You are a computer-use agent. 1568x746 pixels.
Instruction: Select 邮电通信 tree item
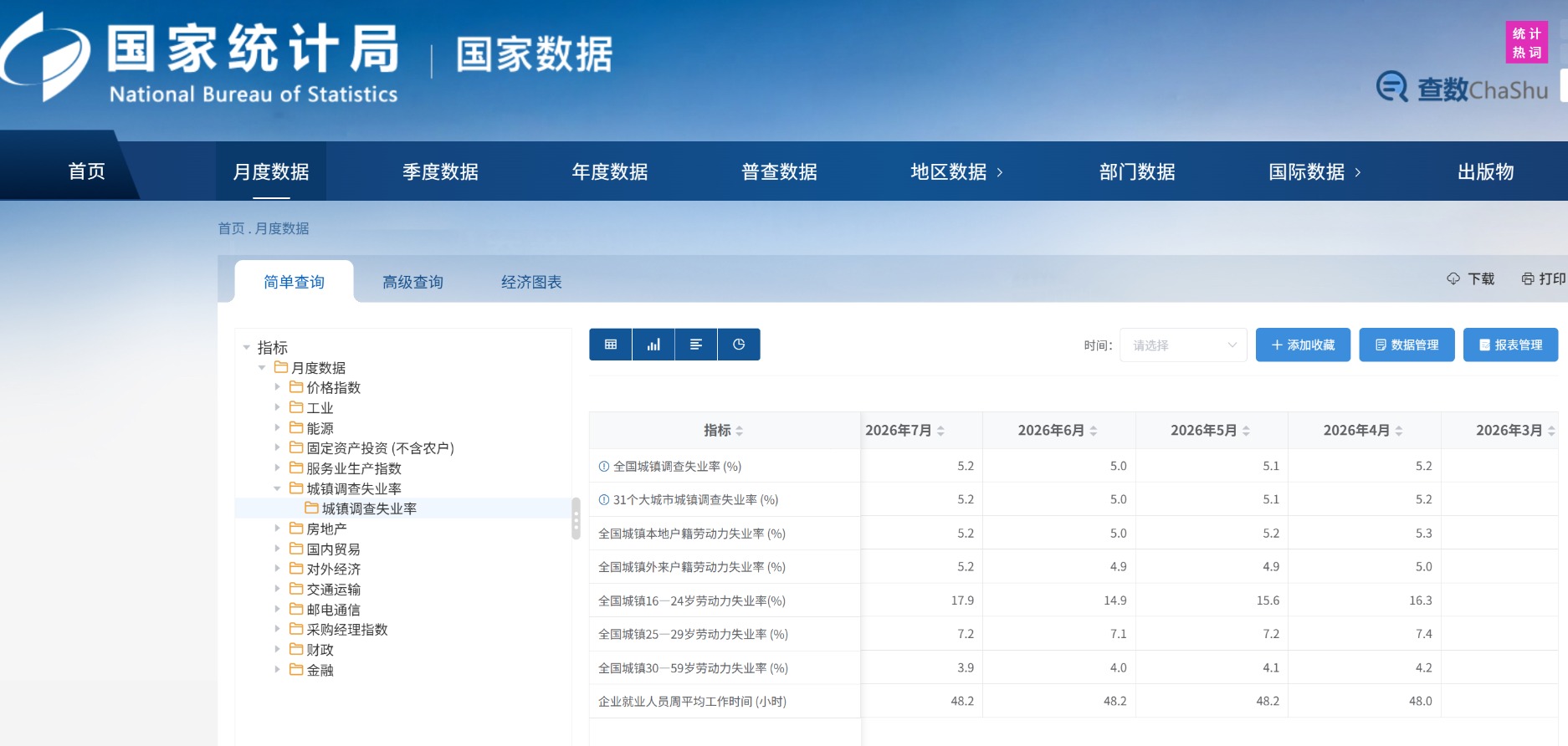(333, 609)
